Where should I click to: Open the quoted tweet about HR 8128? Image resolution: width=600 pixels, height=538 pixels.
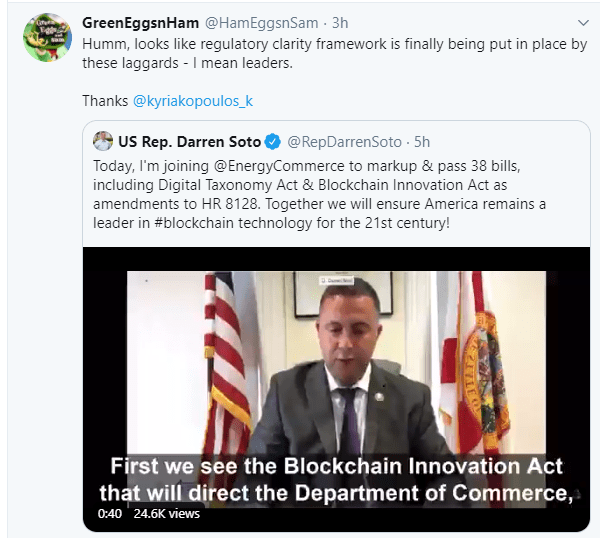[x=330, y=194]
